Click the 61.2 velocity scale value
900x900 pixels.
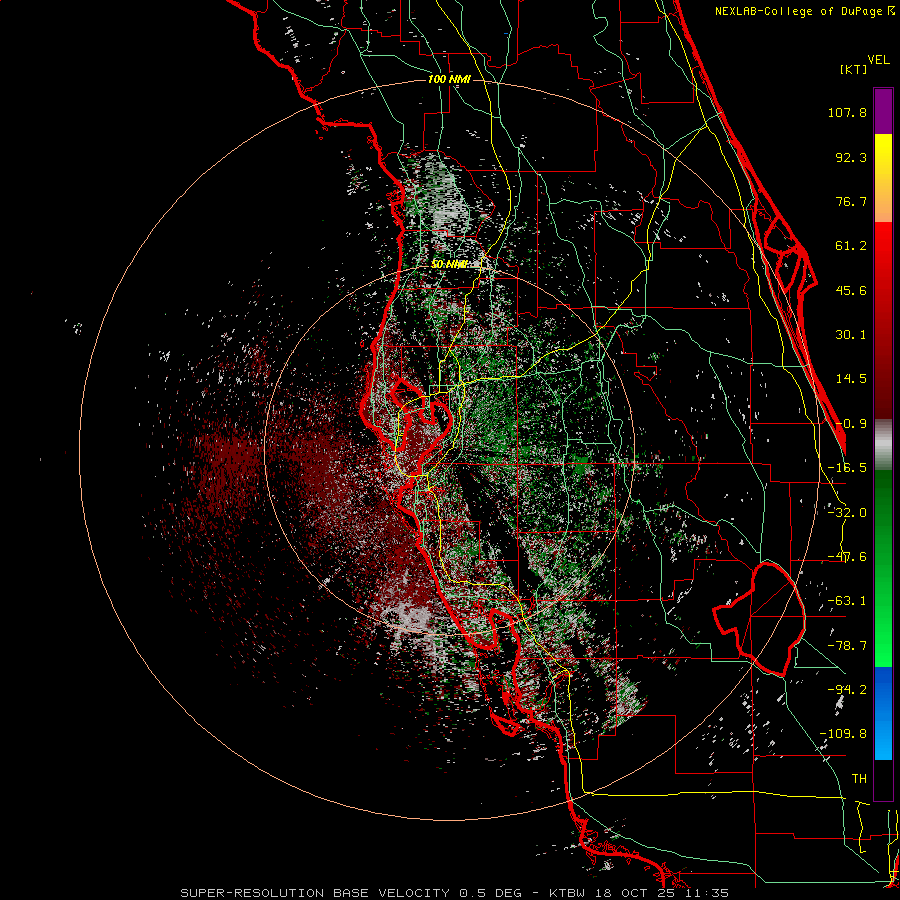pos(851,246)
